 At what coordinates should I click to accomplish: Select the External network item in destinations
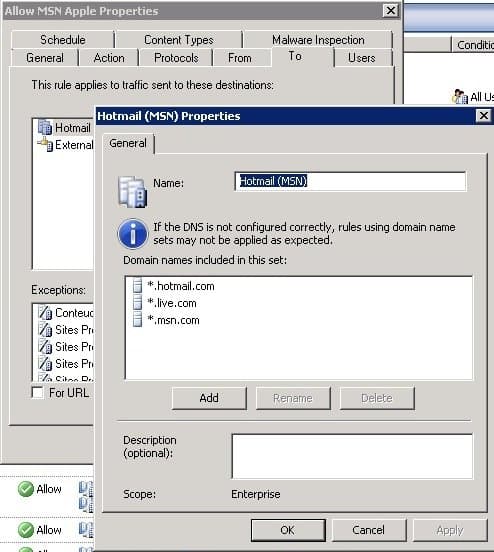click(66, 145)
